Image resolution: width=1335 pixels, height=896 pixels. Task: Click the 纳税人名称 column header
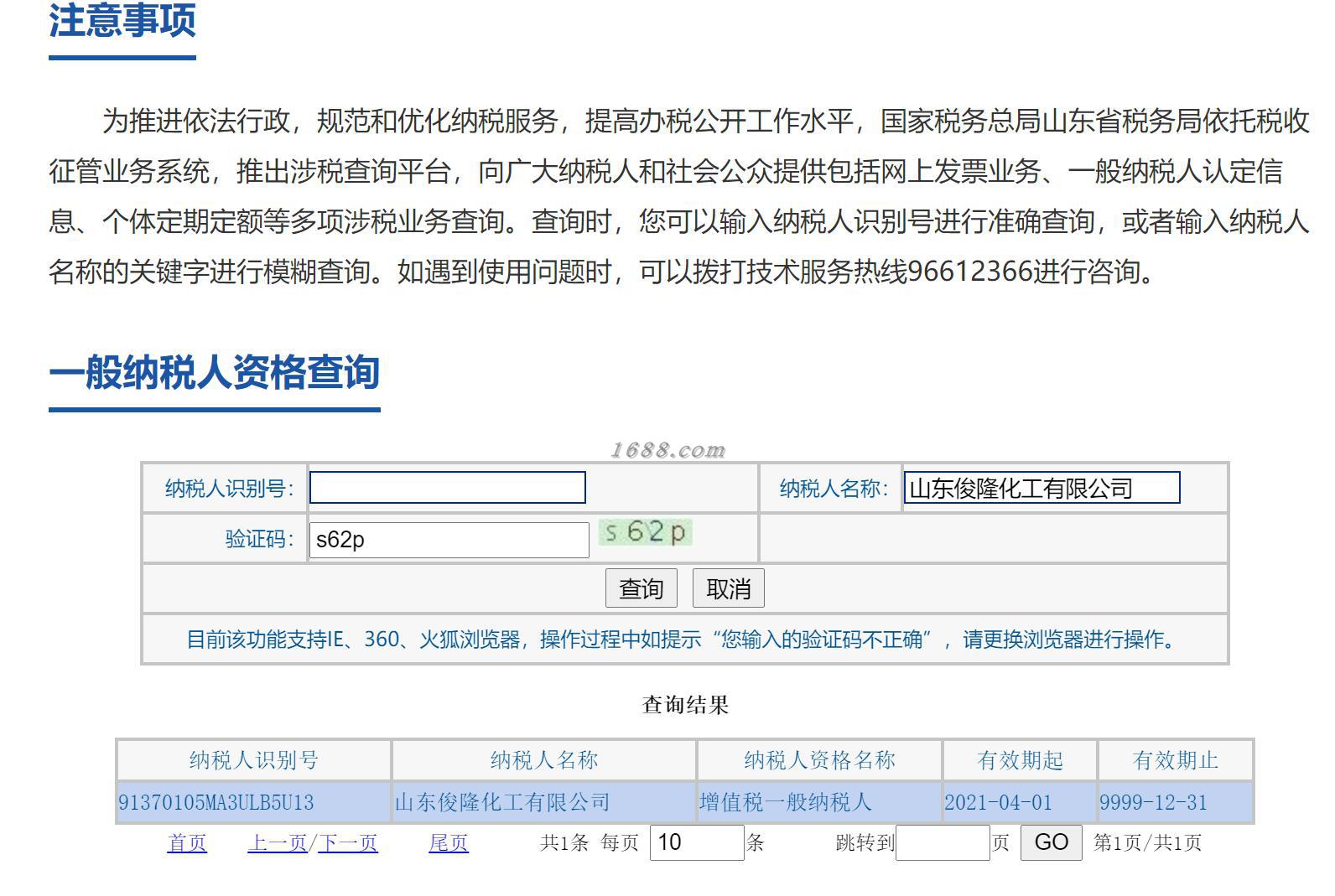(x=544, y=760)
